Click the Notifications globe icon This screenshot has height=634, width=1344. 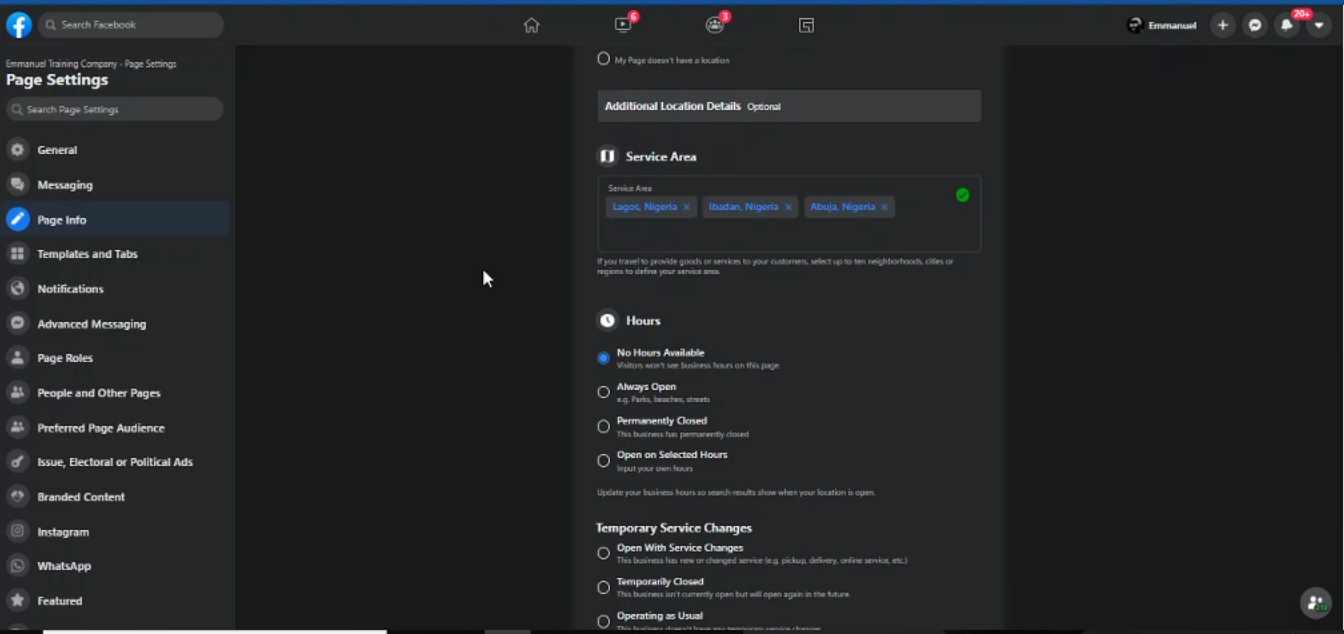(x=17, y=289)
